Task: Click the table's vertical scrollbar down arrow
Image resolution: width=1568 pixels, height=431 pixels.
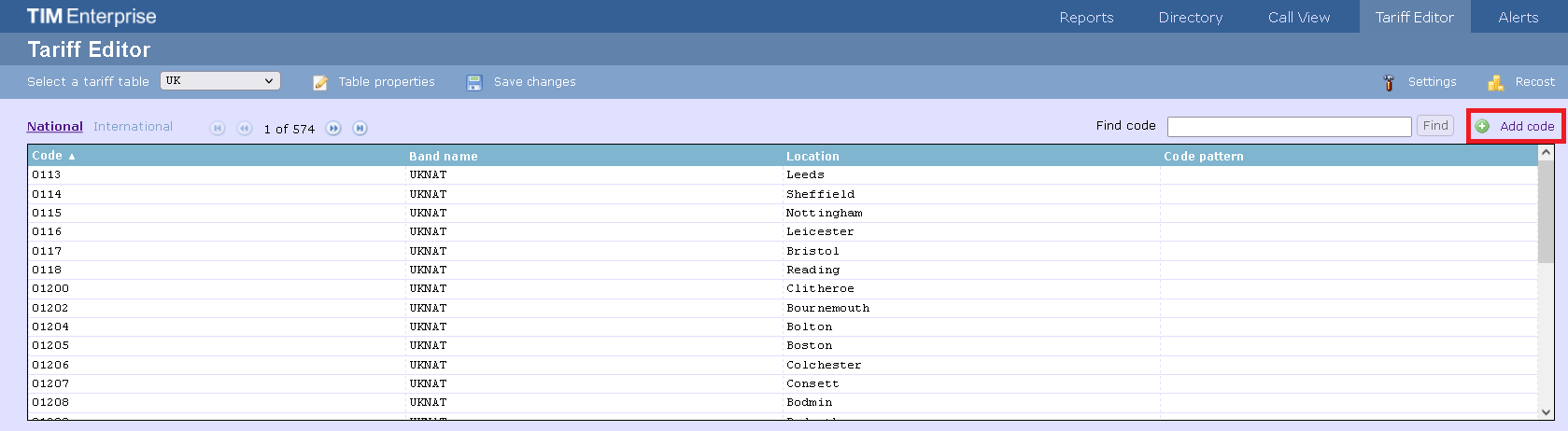Action: coord(1547,411)
